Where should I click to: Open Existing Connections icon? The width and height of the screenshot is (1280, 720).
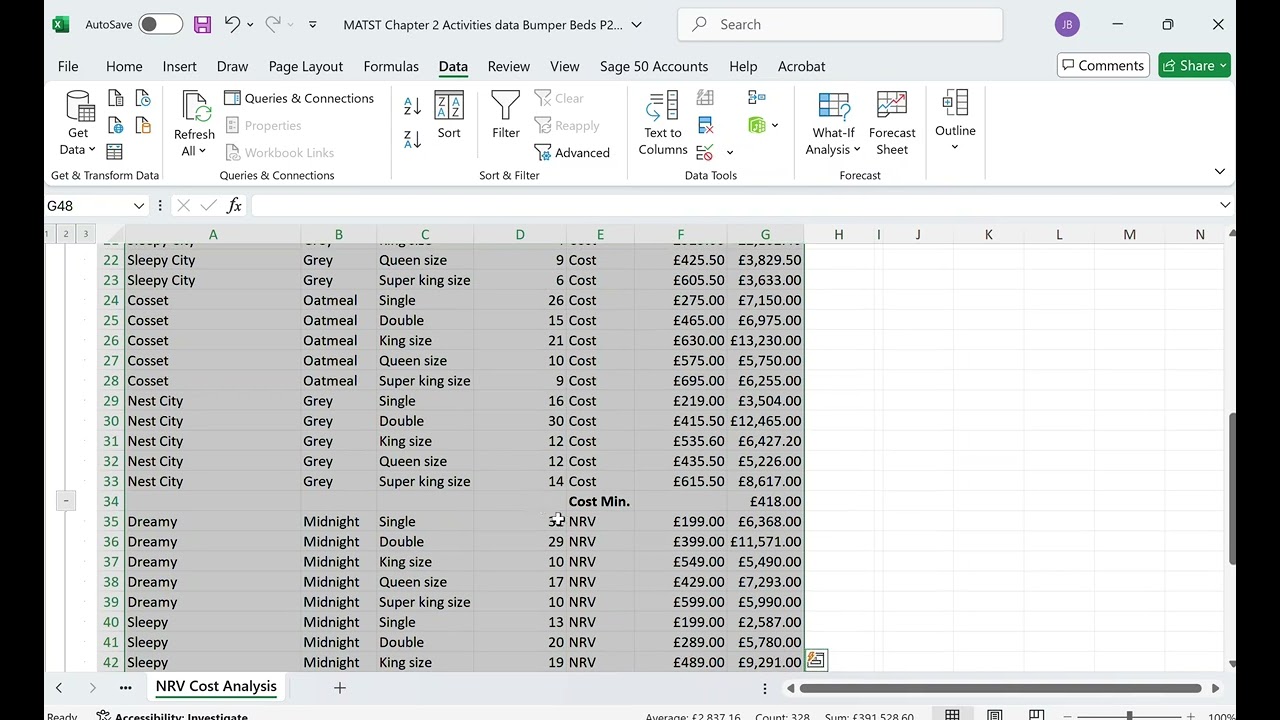[143, 125]
